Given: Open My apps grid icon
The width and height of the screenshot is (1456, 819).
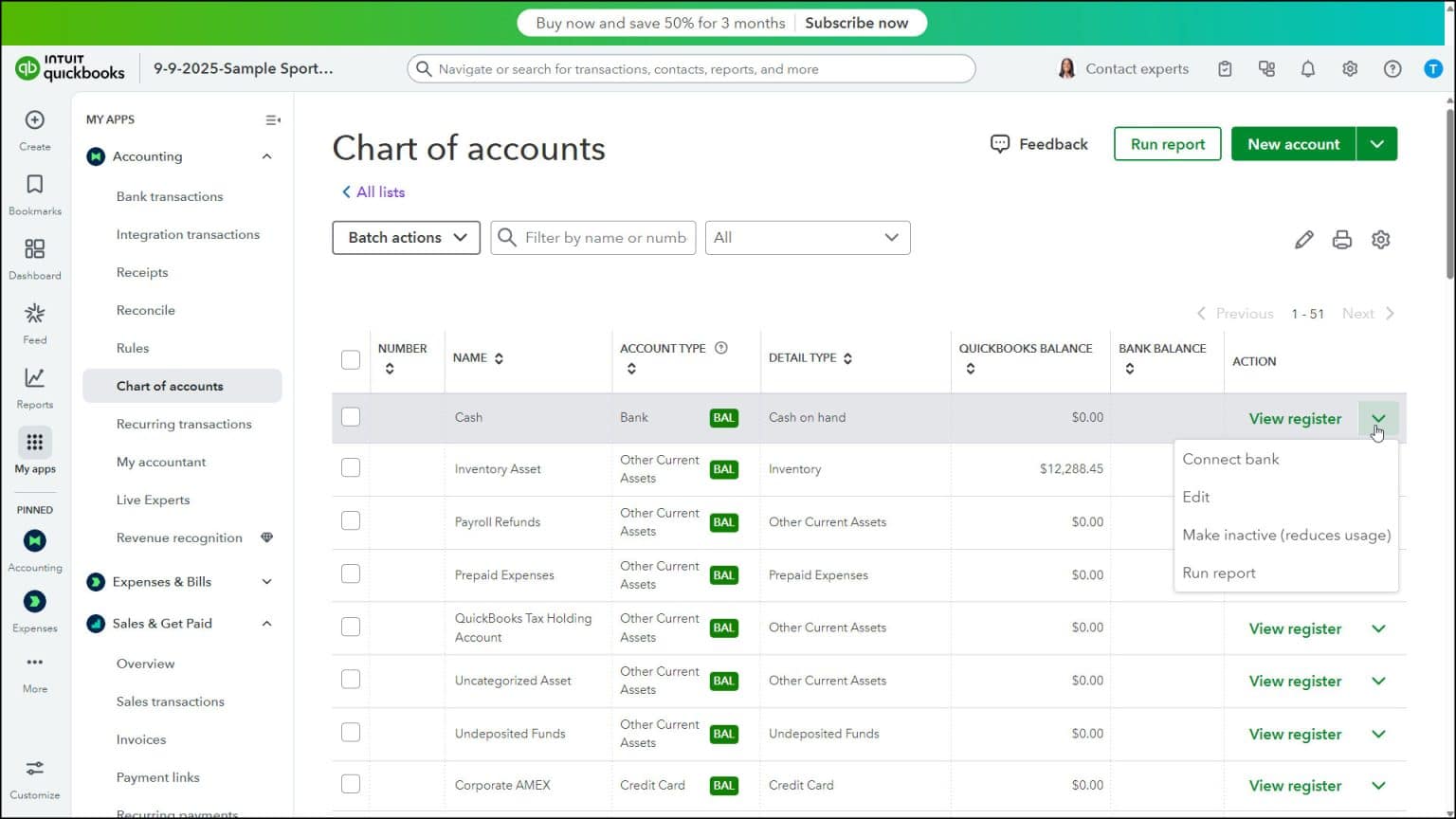Looking at the screenshot, I should (35, 443).
